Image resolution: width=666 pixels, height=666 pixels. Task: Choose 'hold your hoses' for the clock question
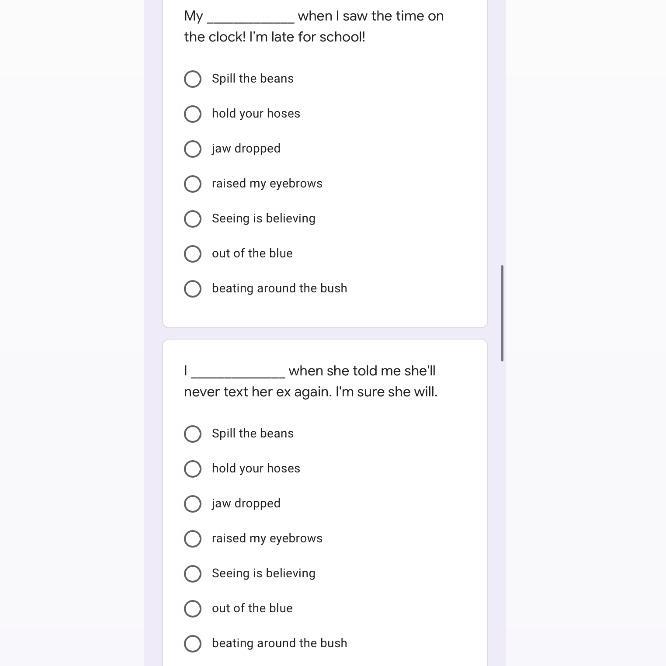[x=193, y=114]
